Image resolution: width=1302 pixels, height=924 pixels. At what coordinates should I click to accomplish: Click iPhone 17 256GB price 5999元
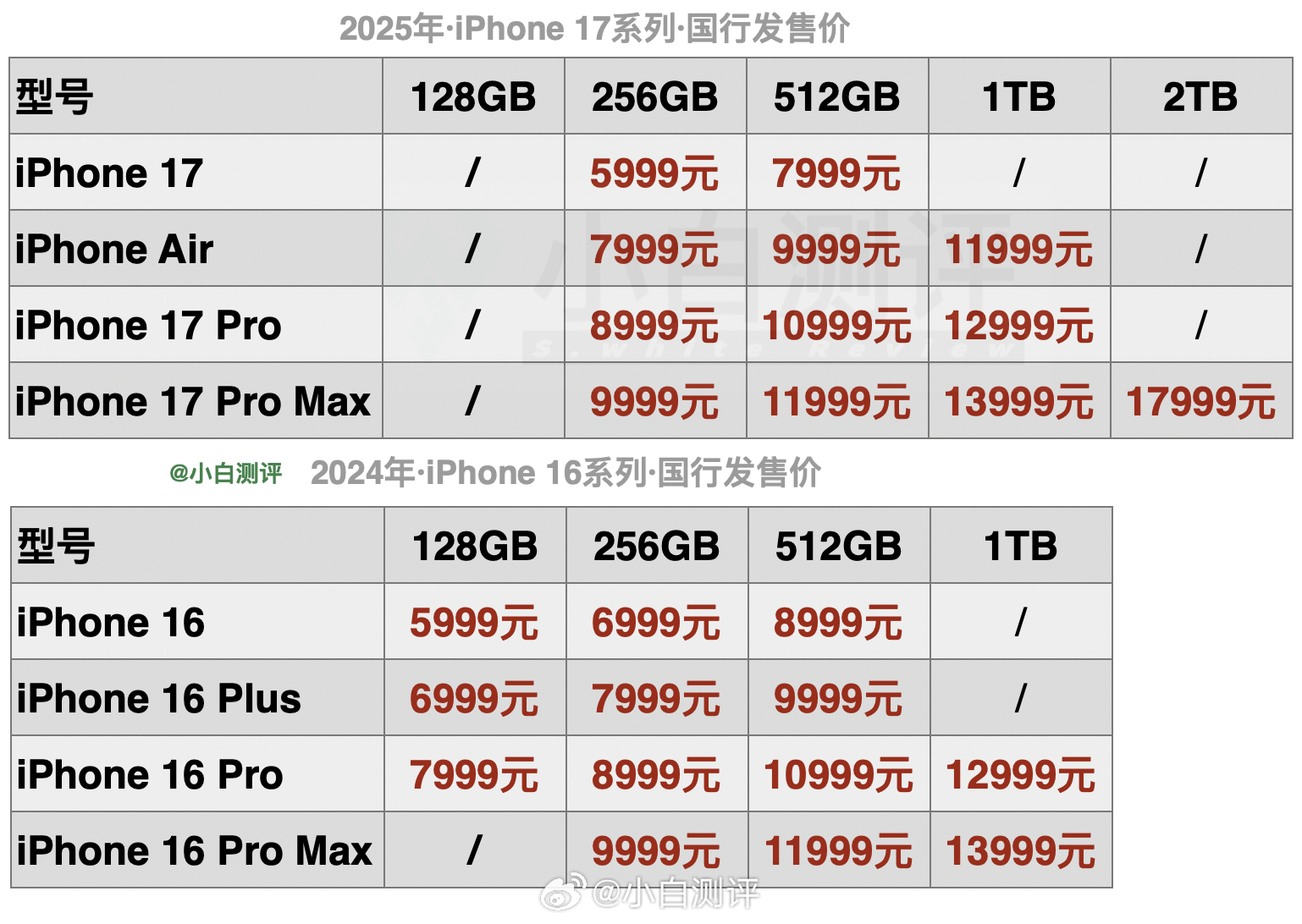(x=654, y=173)
